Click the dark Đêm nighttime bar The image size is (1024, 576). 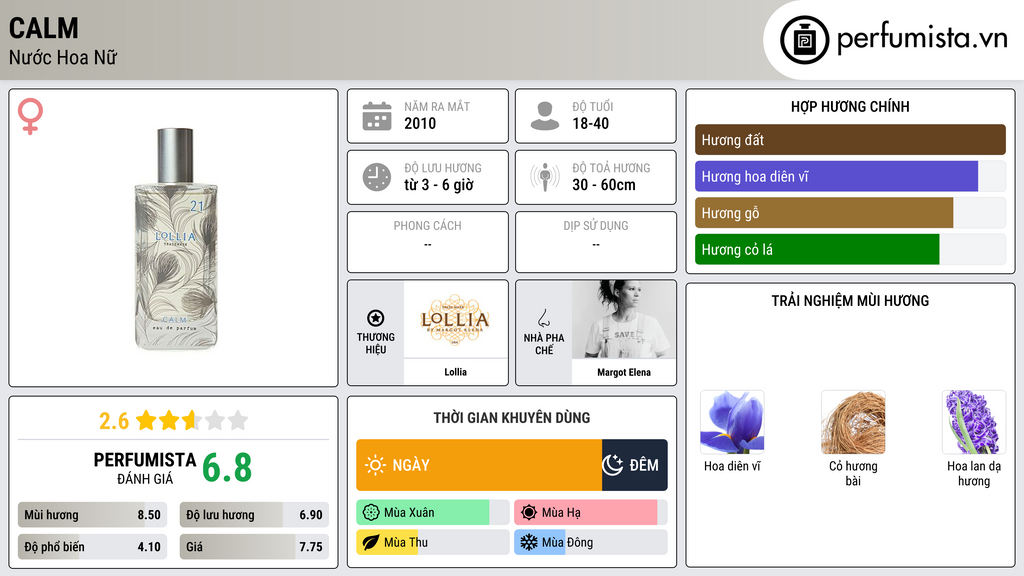(x=635, y=465)
